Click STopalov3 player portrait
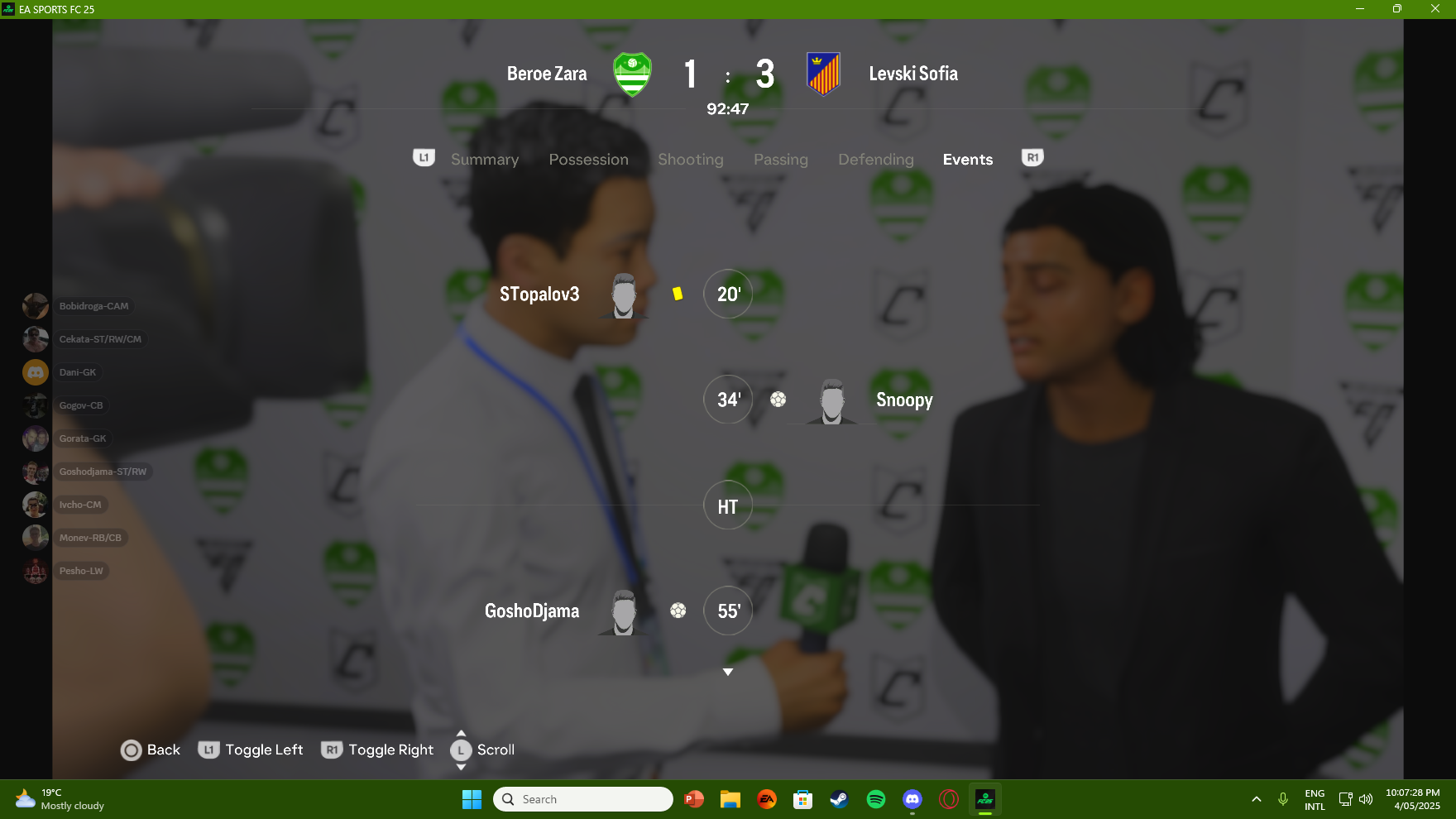The image size is (1456, 819). [x=624, y=295]
